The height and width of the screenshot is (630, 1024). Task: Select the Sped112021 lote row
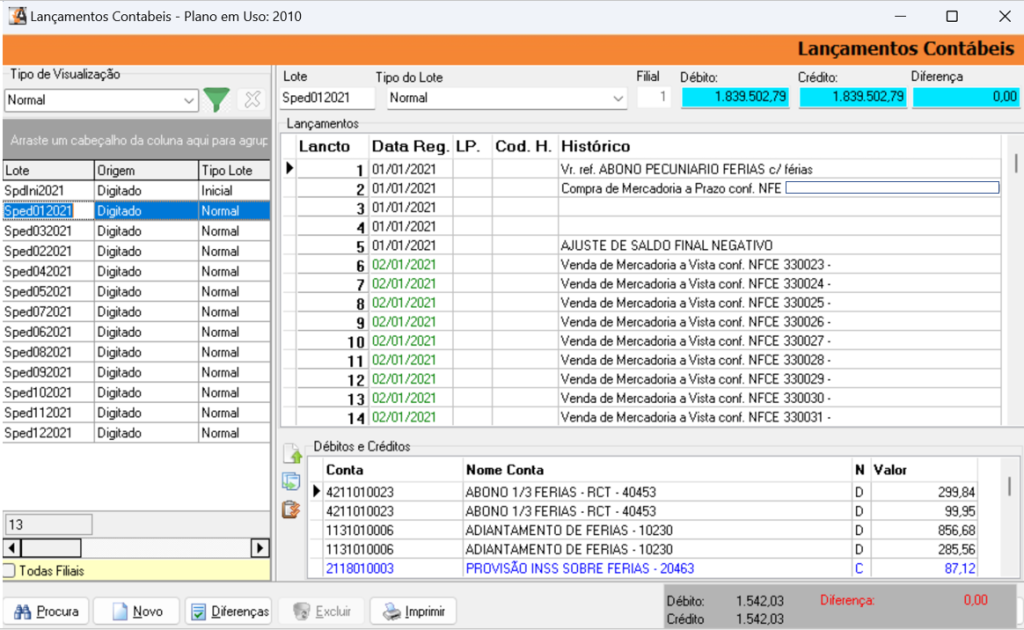click(136, 413)
